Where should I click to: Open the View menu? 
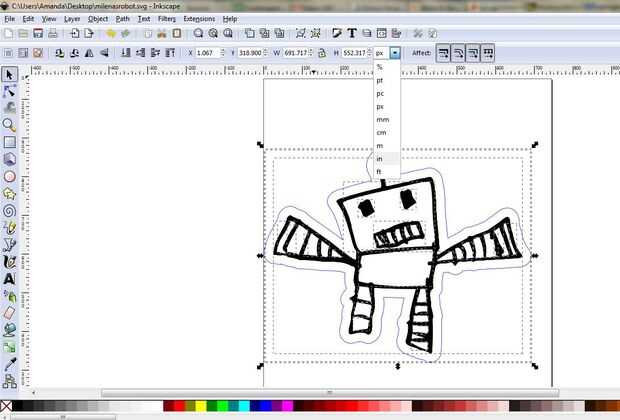(x=49, y=19)
